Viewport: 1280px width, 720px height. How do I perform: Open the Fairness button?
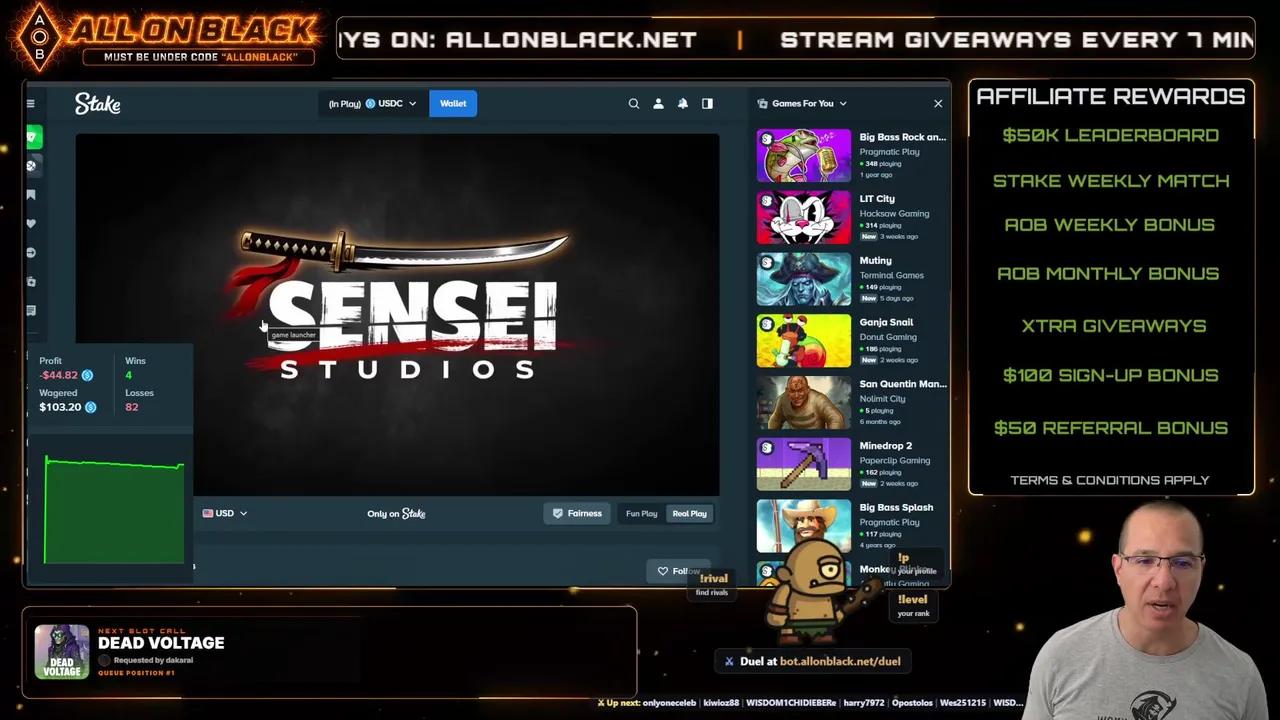[x=577, y=514]
